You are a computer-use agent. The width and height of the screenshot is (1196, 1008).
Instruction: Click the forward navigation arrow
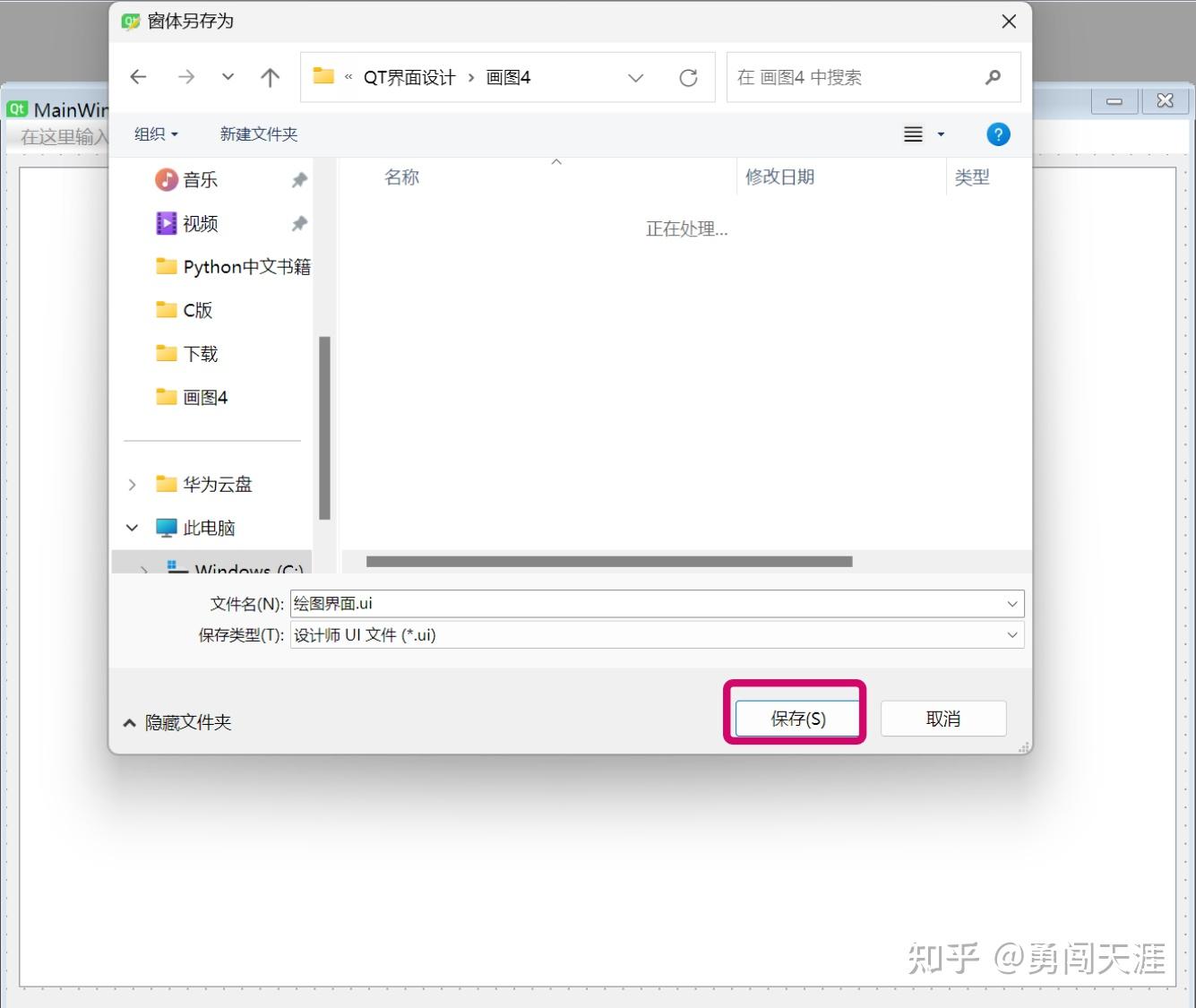pyautogui.click(x=186, y=77)
